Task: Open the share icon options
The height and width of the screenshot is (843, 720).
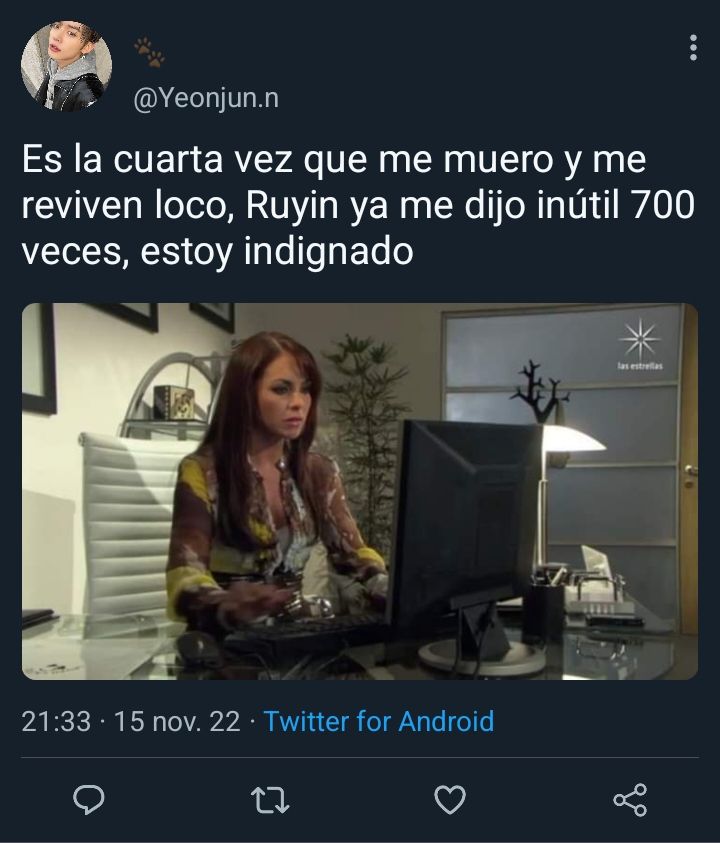Action: coord(630,800)
